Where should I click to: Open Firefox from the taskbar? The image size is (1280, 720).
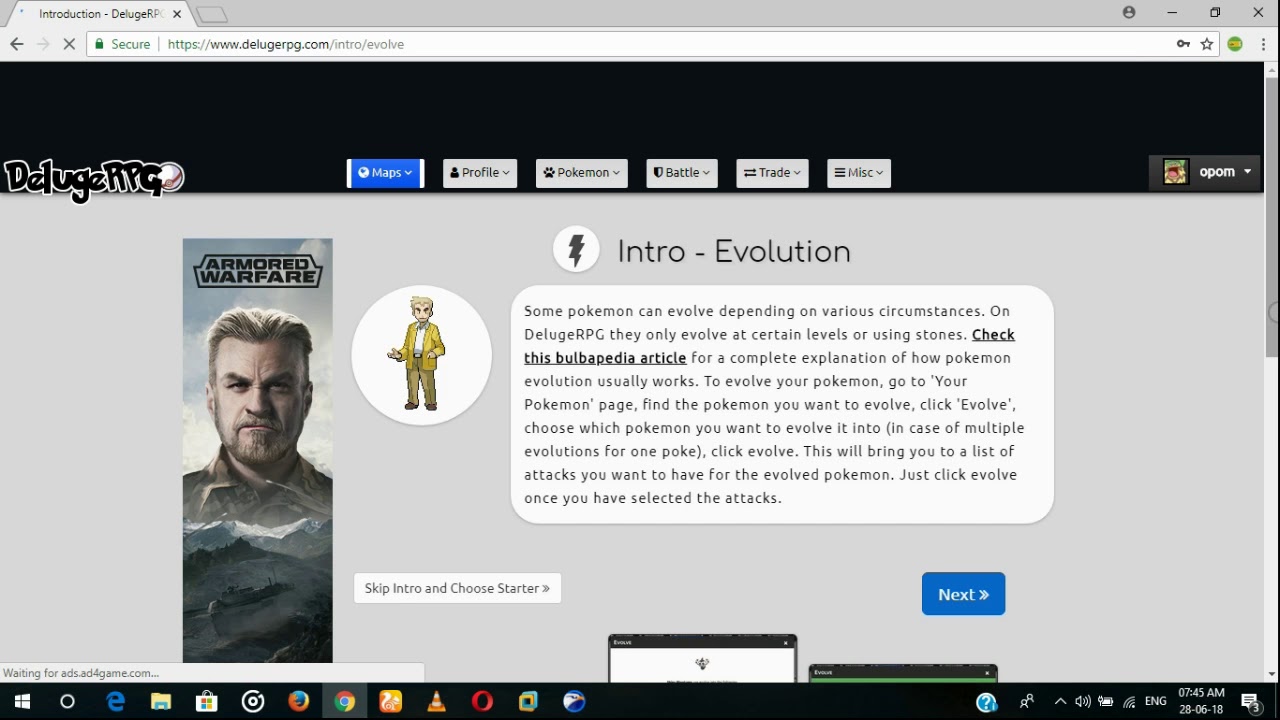299,701
